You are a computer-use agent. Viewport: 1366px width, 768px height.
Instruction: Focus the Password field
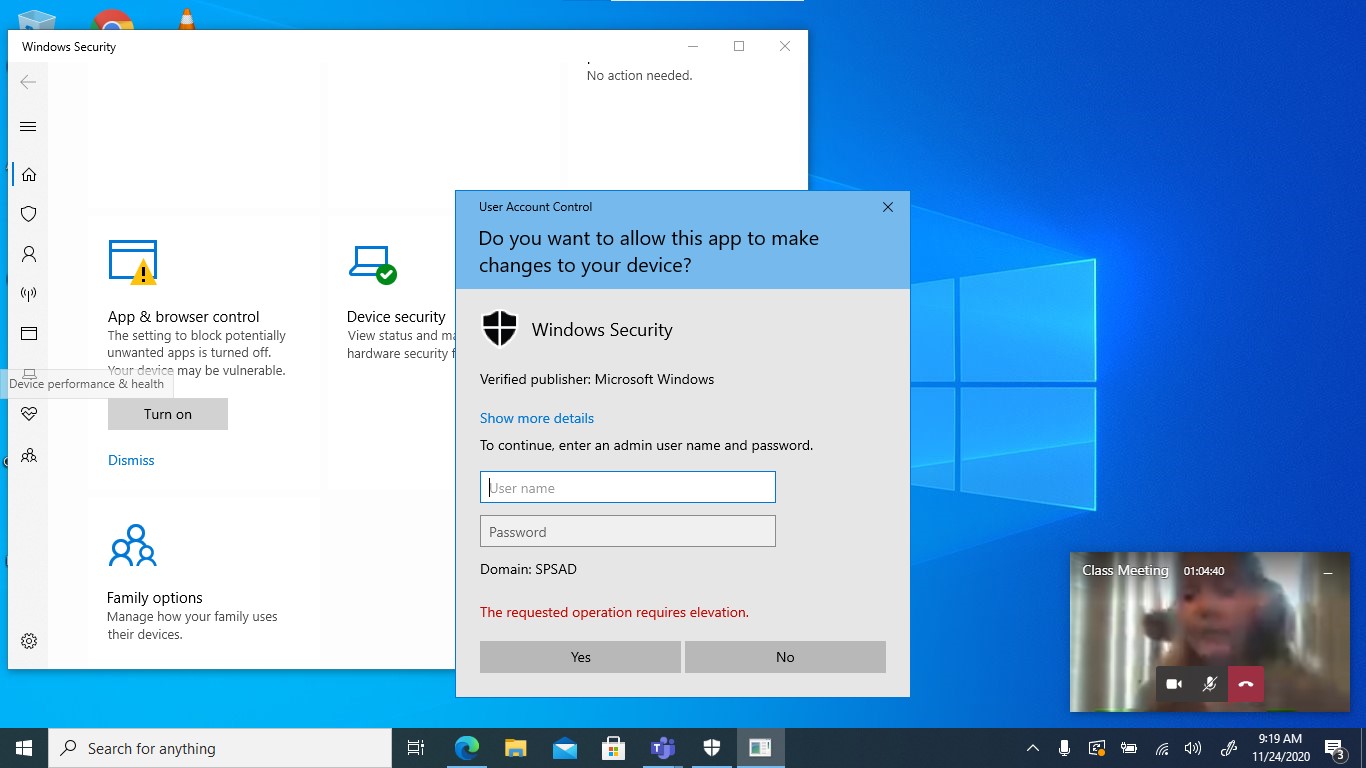coord(628,531)
